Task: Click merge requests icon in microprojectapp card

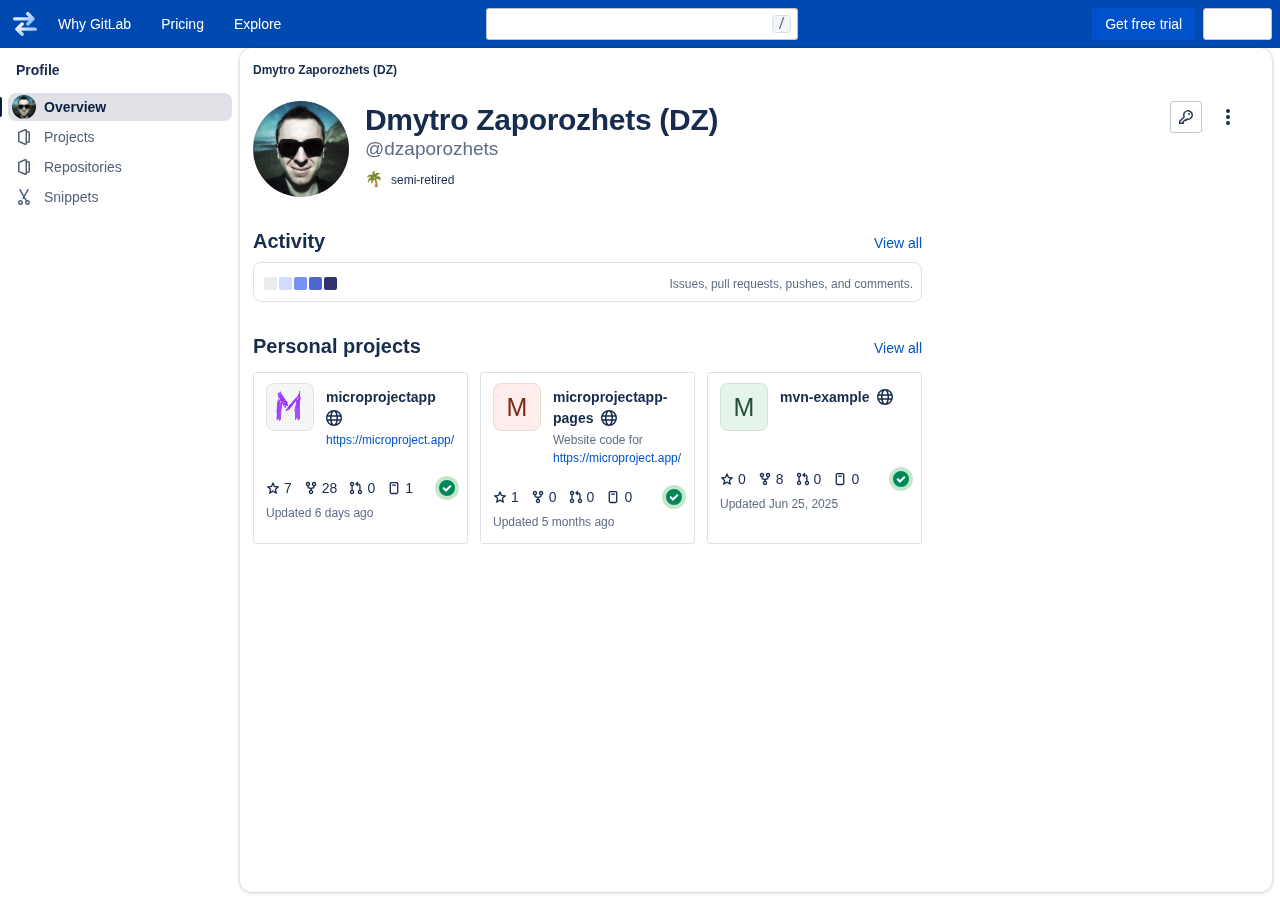Action: (356, 488)
